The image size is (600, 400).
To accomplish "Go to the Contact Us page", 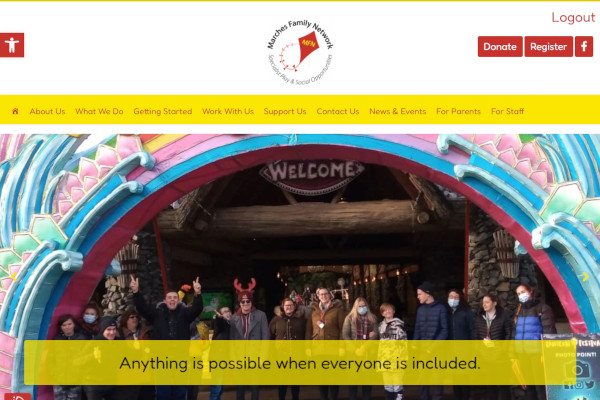I will point(338,111).
